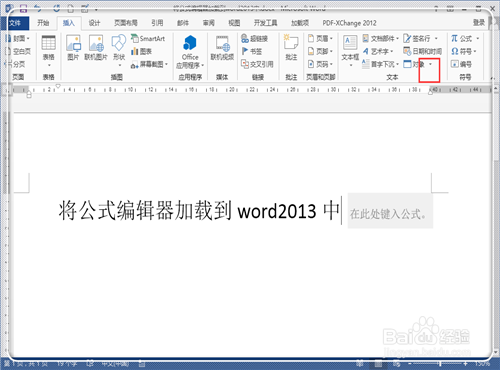500x370 pixels.
Task: Open the 页眉 header dropdown
Action: coord(320,39)
